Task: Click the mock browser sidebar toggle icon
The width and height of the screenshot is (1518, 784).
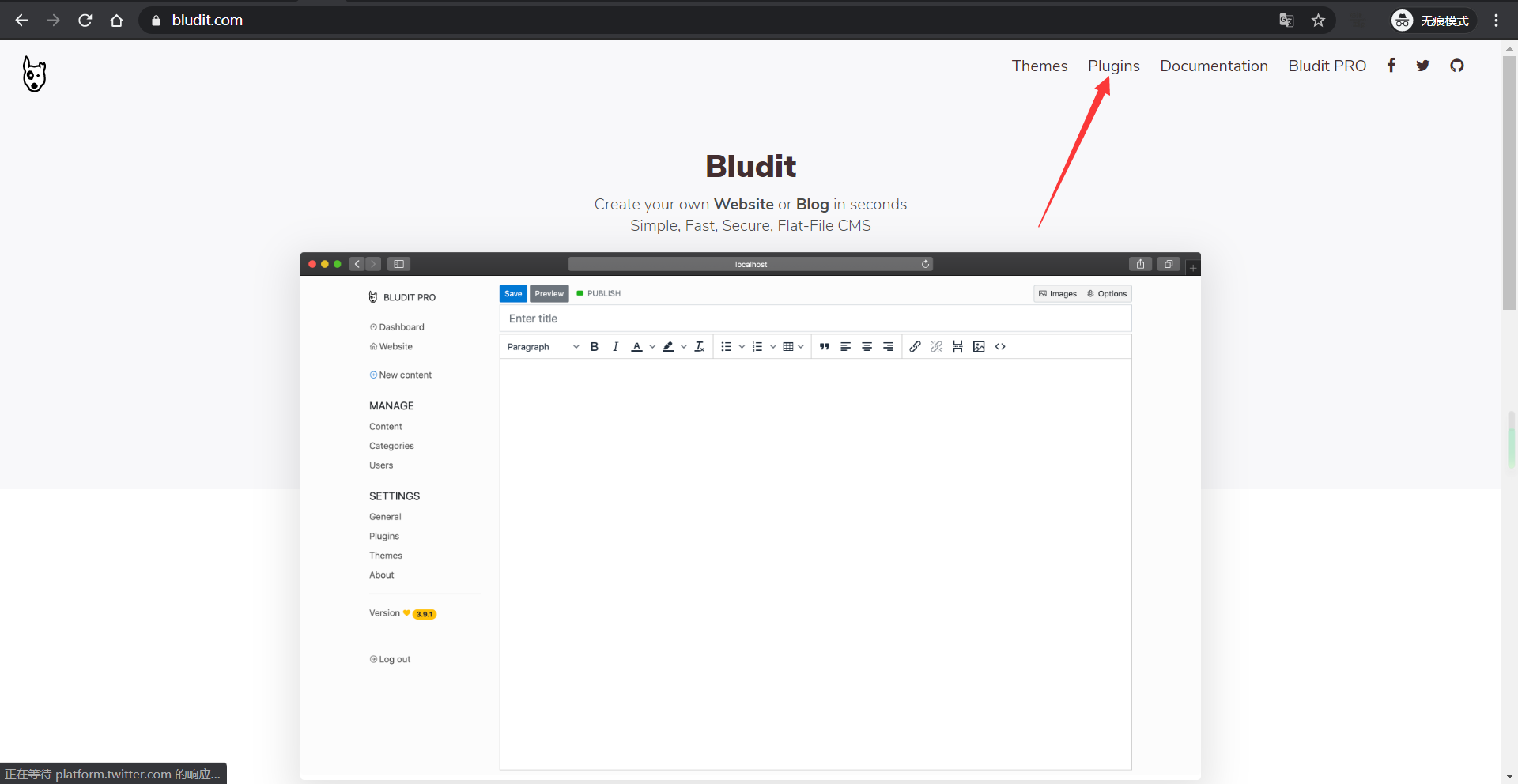Action: (398, 264)
